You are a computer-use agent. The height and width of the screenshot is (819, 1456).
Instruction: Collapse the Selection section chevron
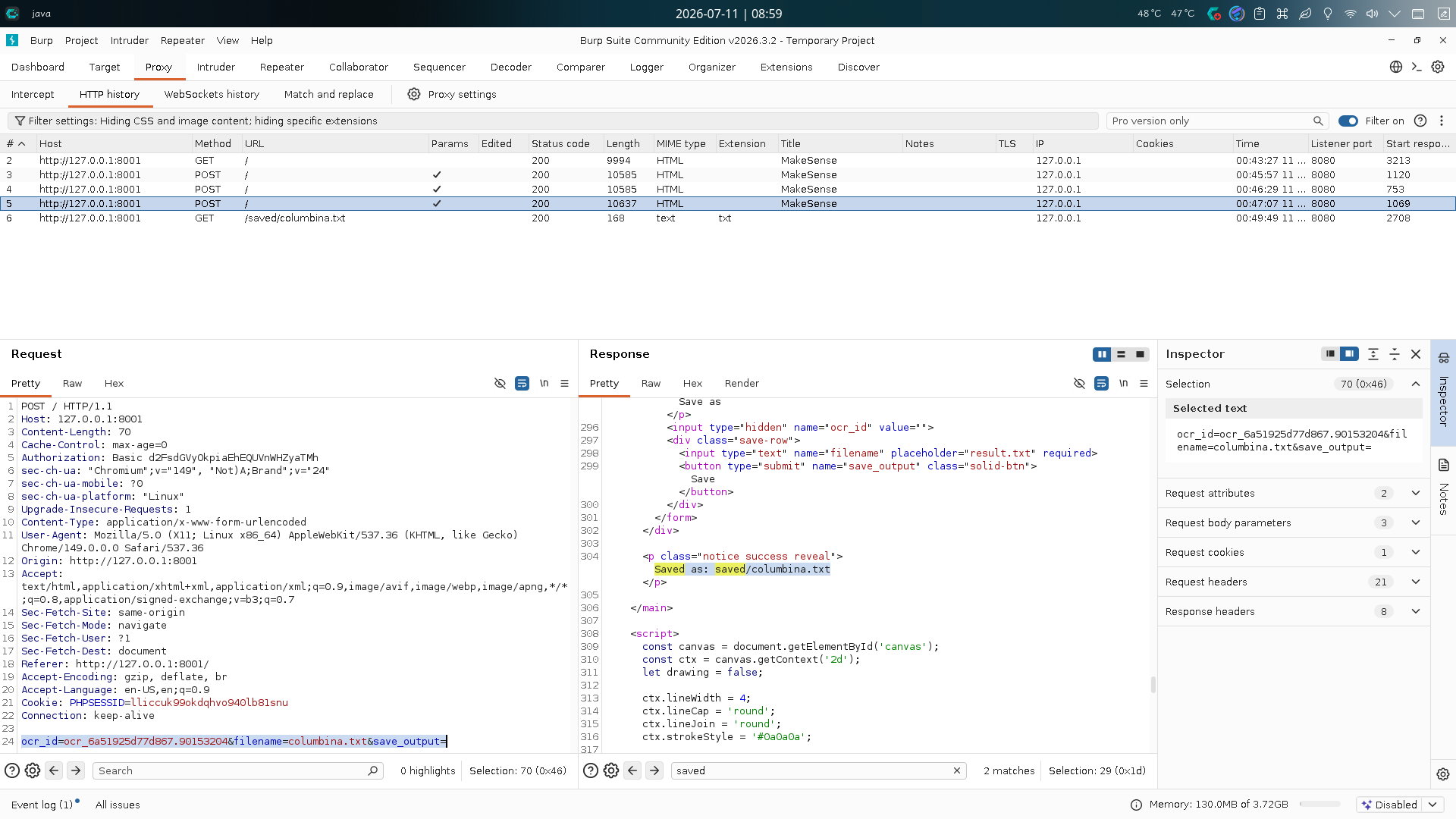pos(1416,384)
